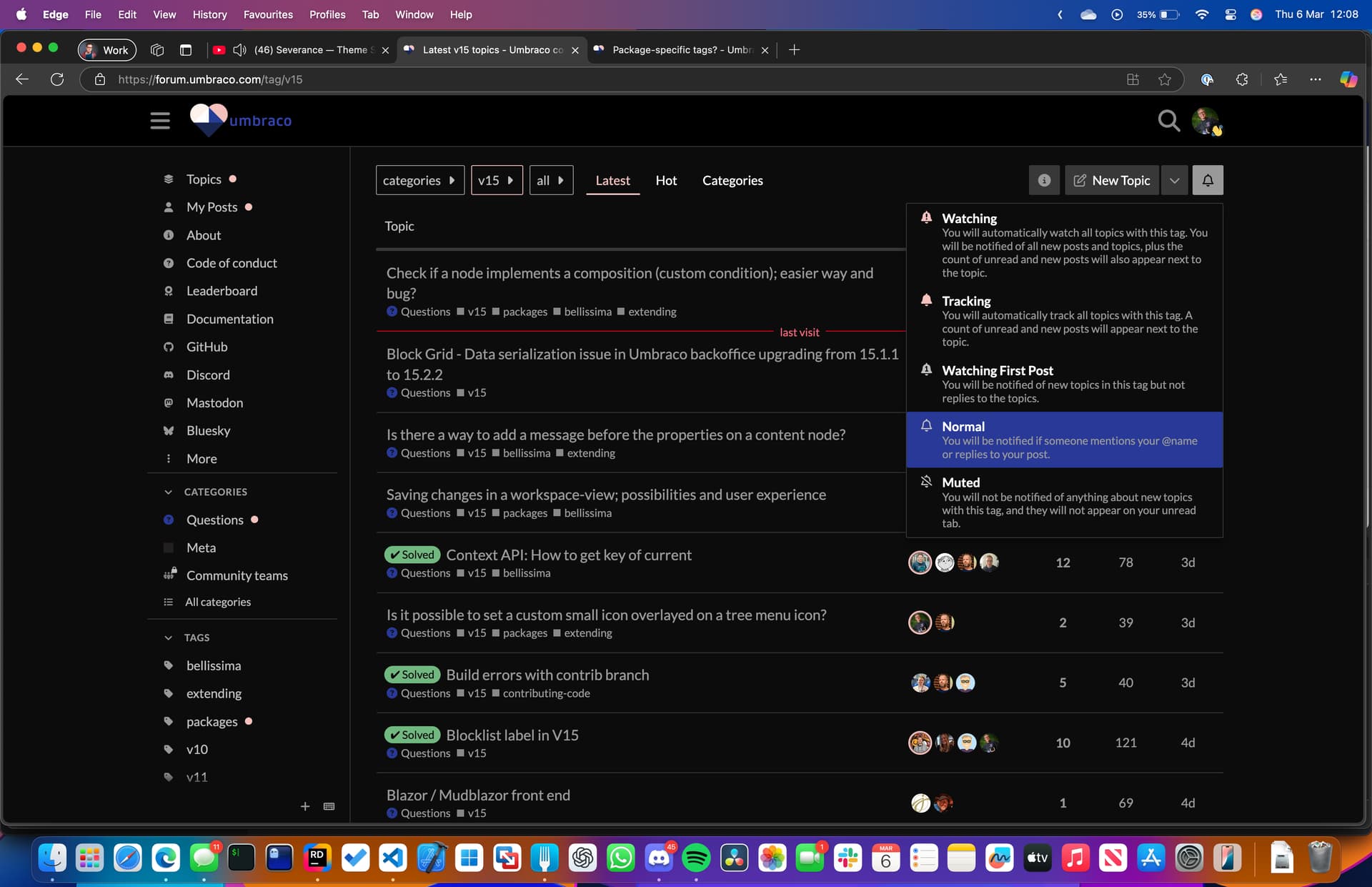
Task: Open new browser tab plus icon
Action: pos(794,50)
